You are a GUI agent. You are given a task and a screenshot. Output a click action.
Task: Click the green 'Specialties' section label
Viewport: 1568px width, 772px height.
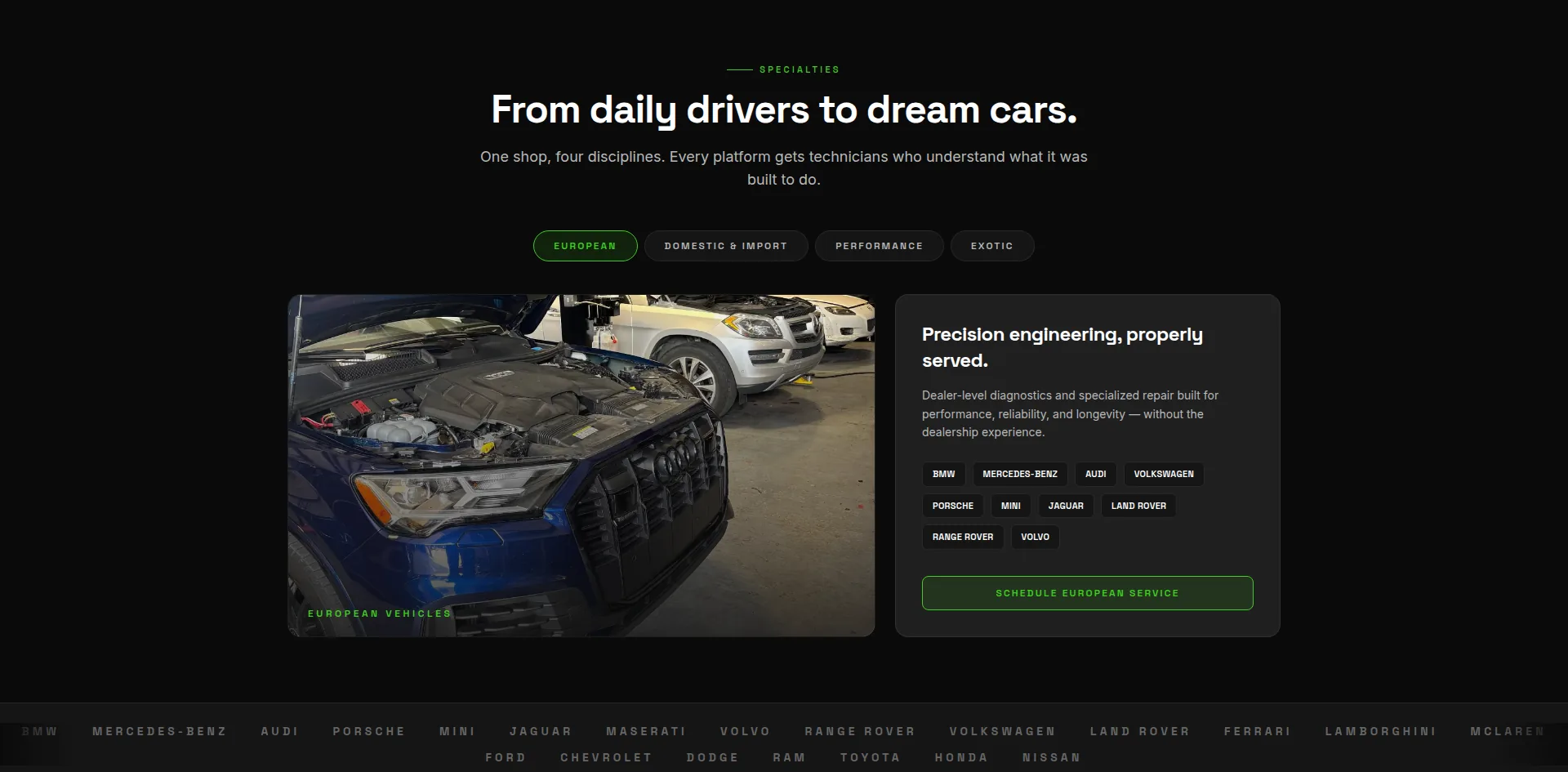click(x=799, y=69)
